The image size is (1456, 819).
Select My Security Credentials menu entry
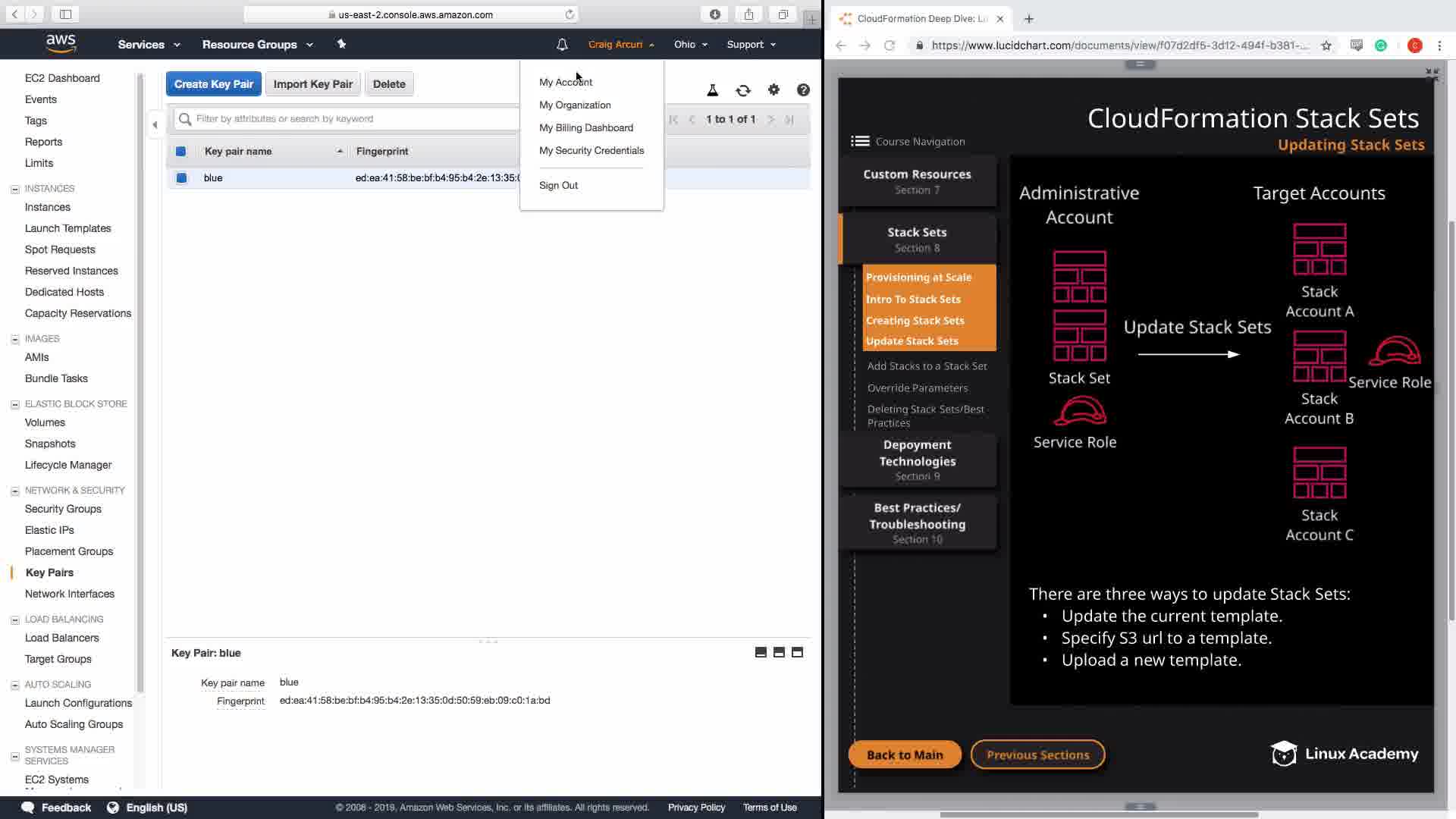click(x=591, y=151)
